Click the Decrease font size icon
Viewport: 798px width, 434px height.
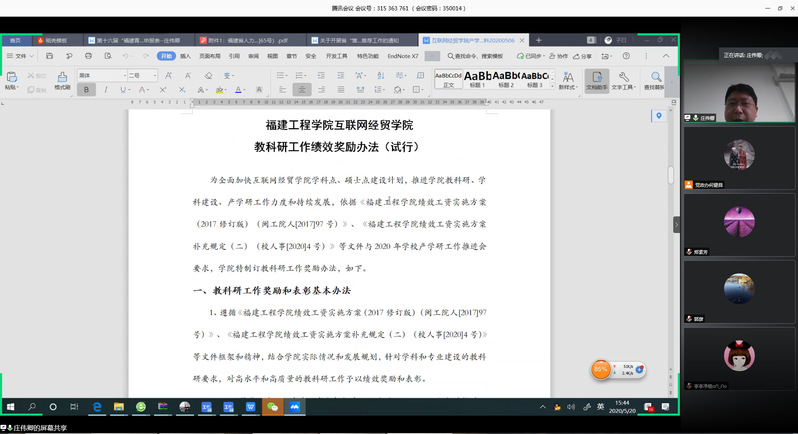click(188, 75)
